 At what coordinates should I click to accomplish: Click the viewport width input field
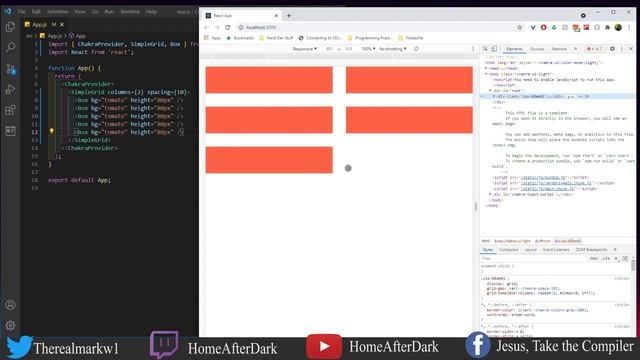click(x=329, y=49)
